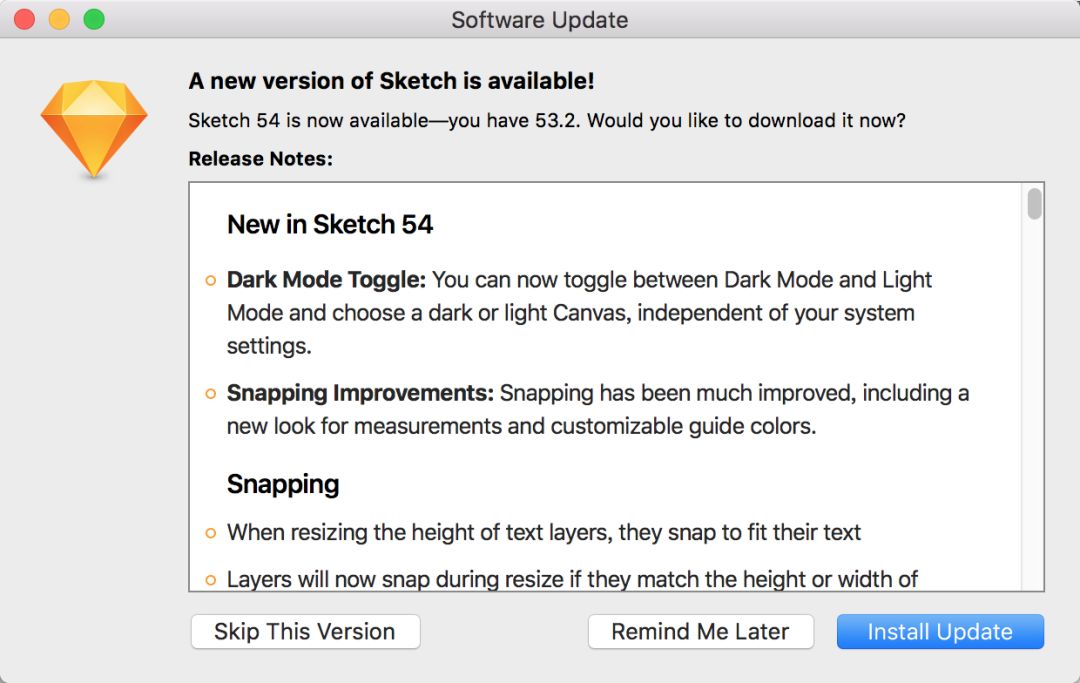Screen dimensions: 1080x683
Task: Click the bullet beside Snapping Improvements
Action: 211,394
